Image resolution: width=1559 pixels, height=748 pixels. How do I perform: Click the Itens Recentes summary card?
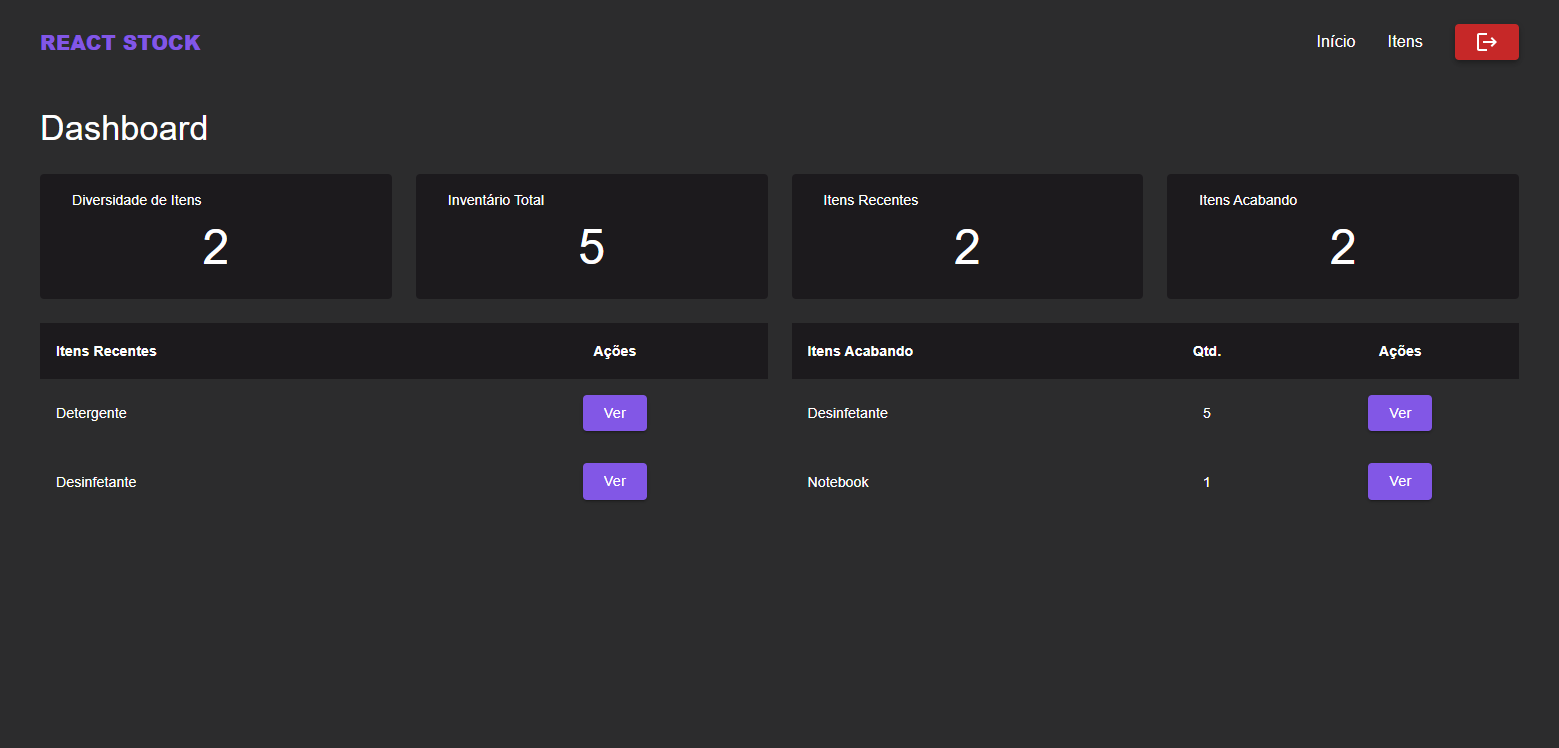(966, 236)
